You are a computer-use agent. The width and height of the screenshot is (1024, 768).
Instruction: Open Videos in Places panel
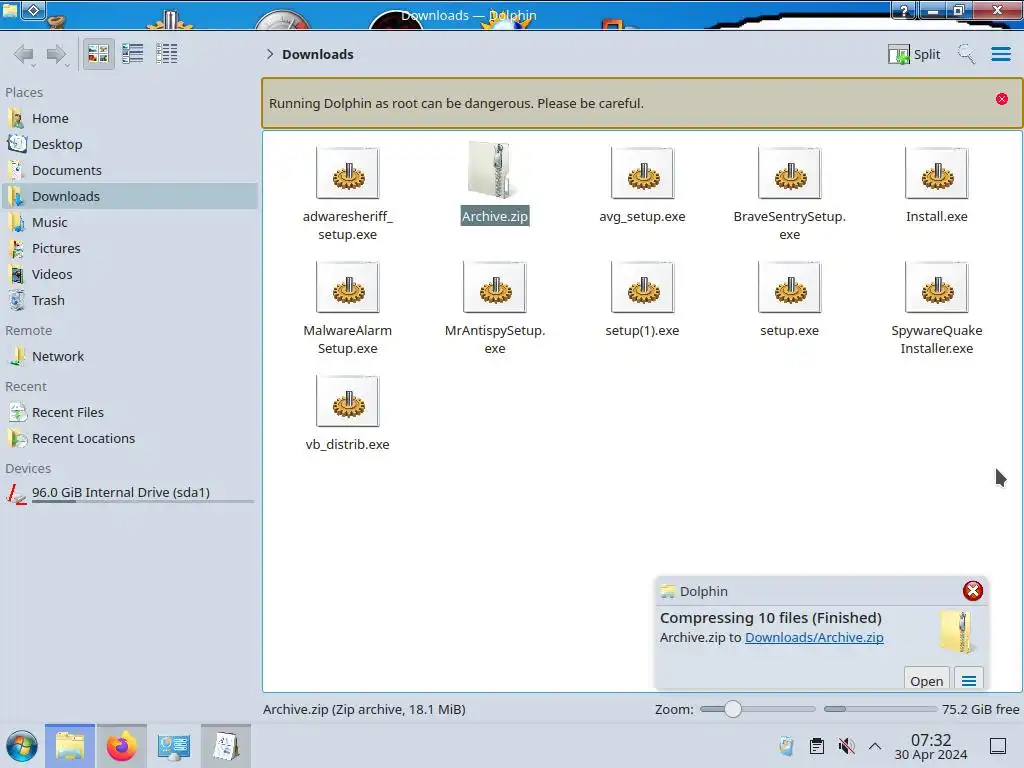point(129,275)
